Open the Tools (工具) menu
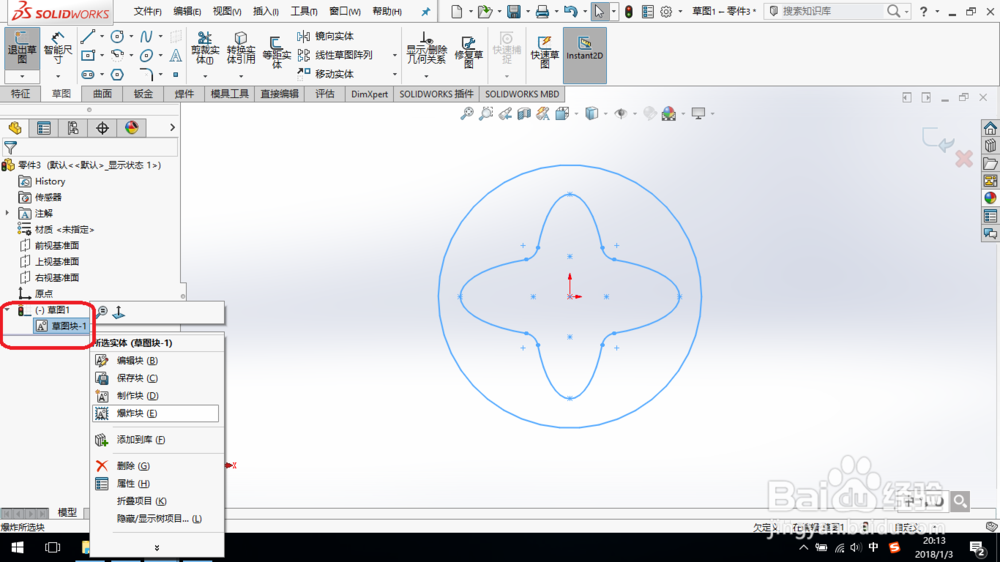 click(x=304, y=11)
